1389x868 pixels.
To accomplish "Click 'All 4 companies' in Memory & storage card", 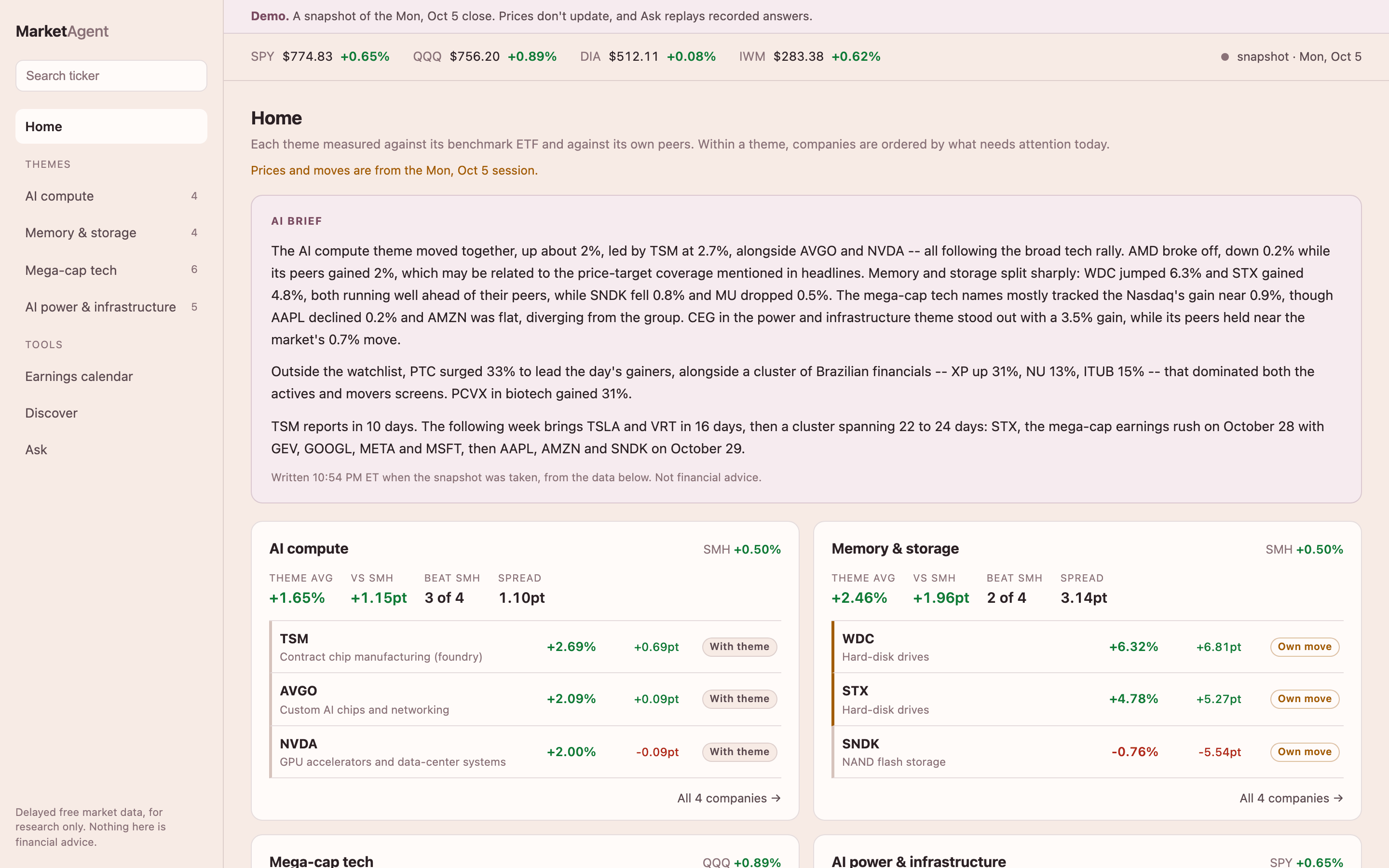I will click(x=1292, y=799).
